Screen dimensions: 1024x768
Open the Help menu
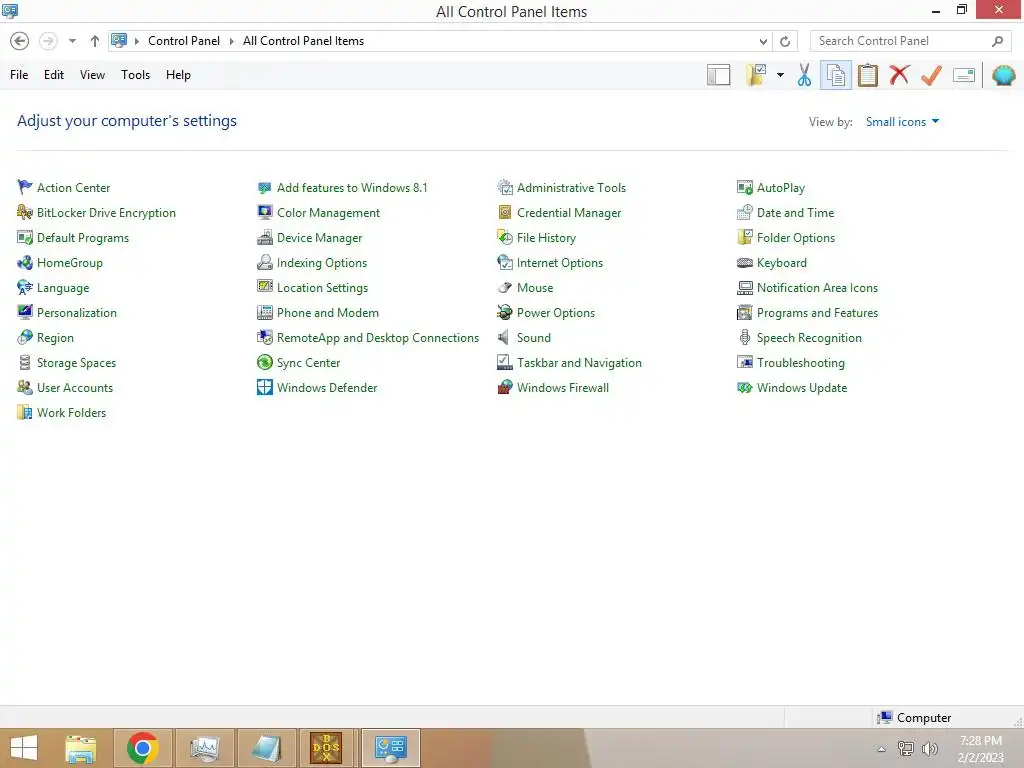[178, 75]
